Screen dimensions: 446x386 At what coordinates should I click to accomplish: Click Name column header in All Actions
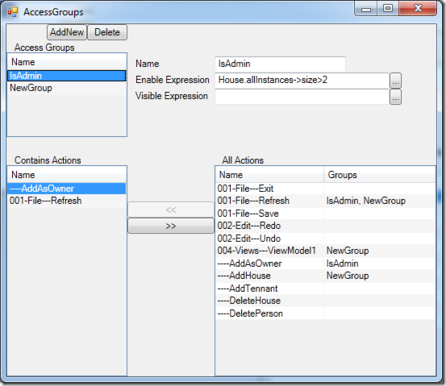[270, 175]
